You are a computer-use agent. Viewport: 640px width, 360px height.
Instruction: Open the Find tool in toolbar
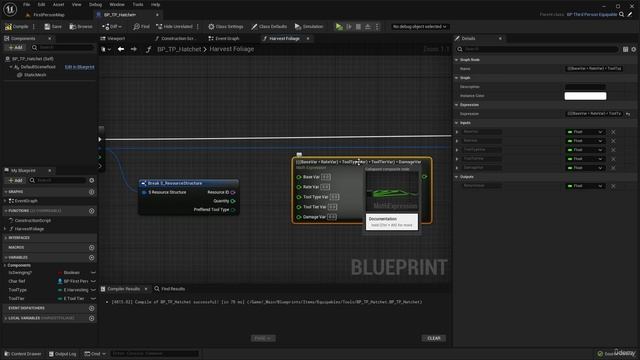[x=141, y=27]
